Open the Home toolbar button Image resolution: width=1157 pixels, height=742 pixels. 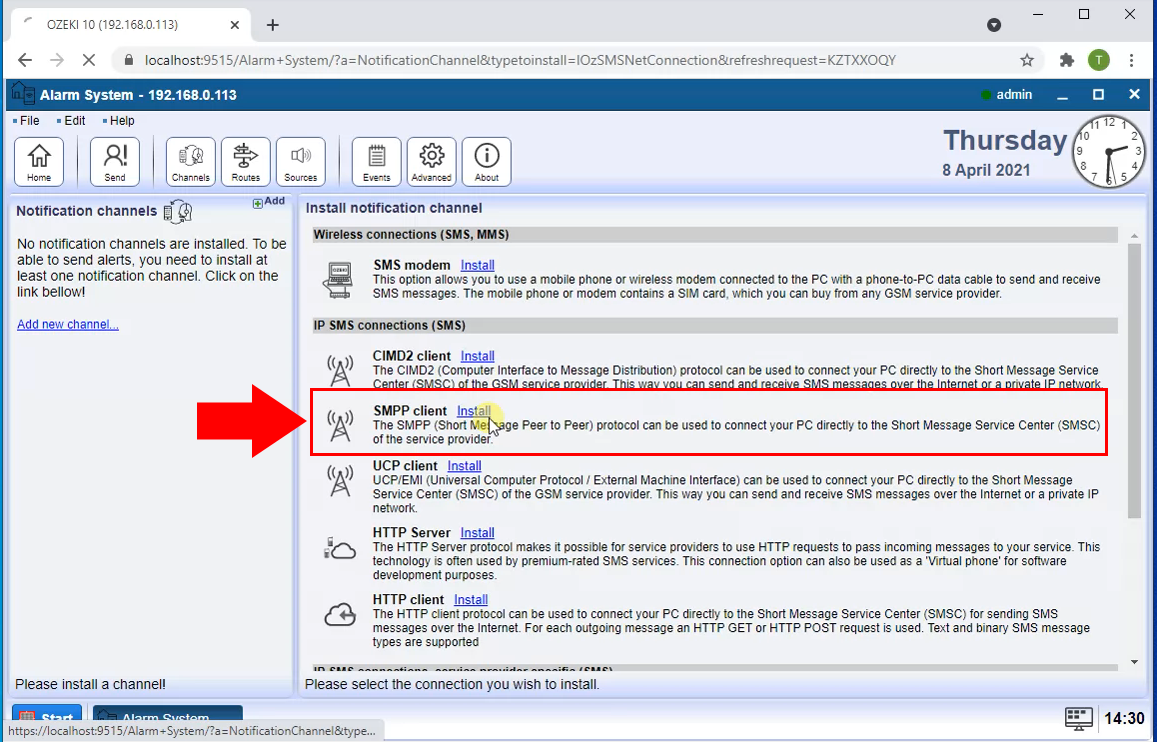coord(39,162)
